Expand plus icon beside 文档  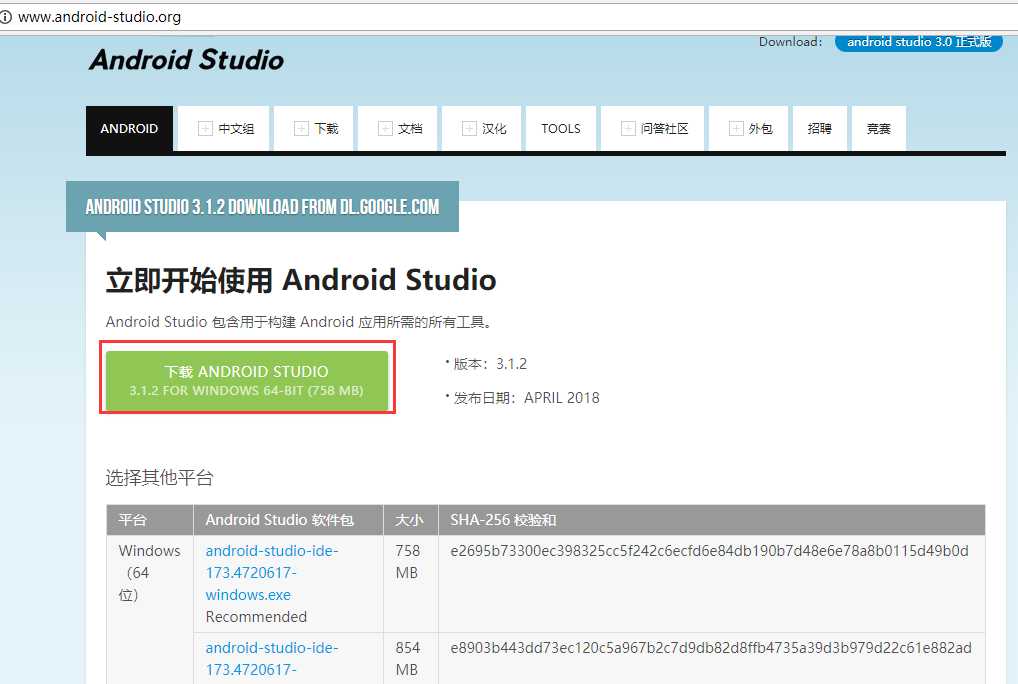point(386,128)
